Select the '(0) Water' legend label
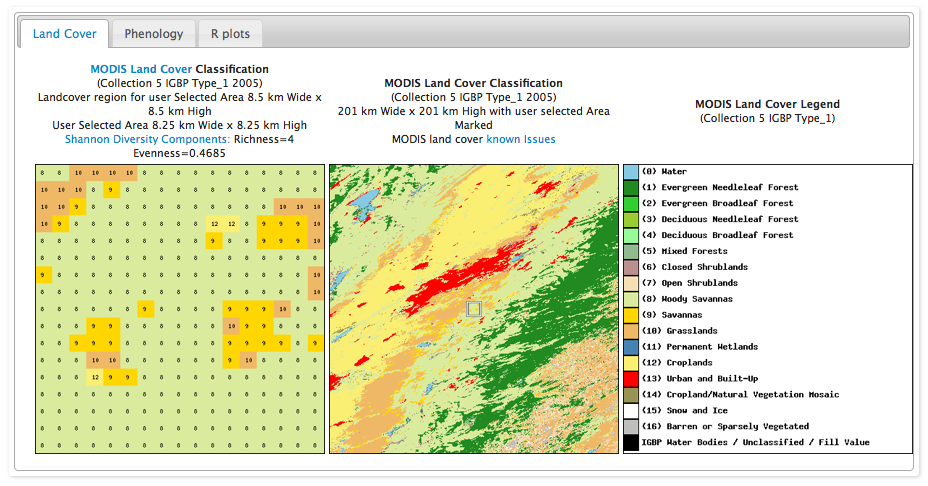Image resolution: width=928 pixels, height=486 pixels. pyautogui.click(x=664, y=172)
